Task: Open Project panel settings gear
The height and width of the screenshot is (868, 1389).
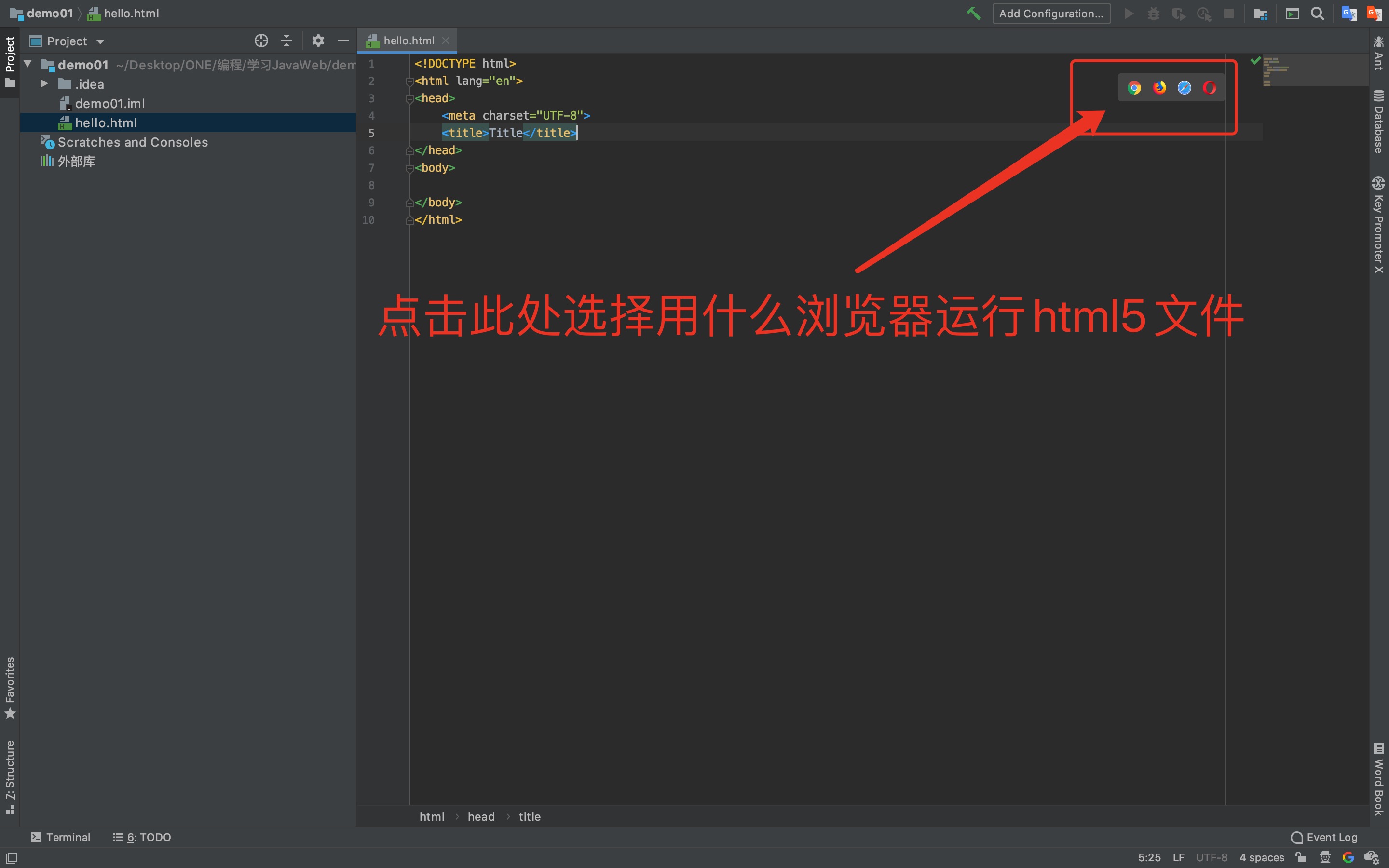Action: click(318, 40)
